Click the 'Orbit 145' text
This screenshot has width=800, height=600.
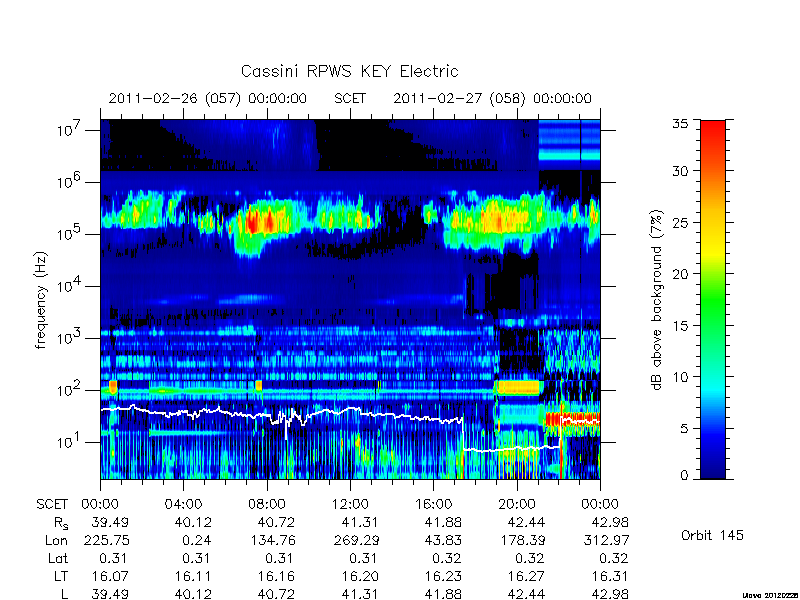pos(712,535)
